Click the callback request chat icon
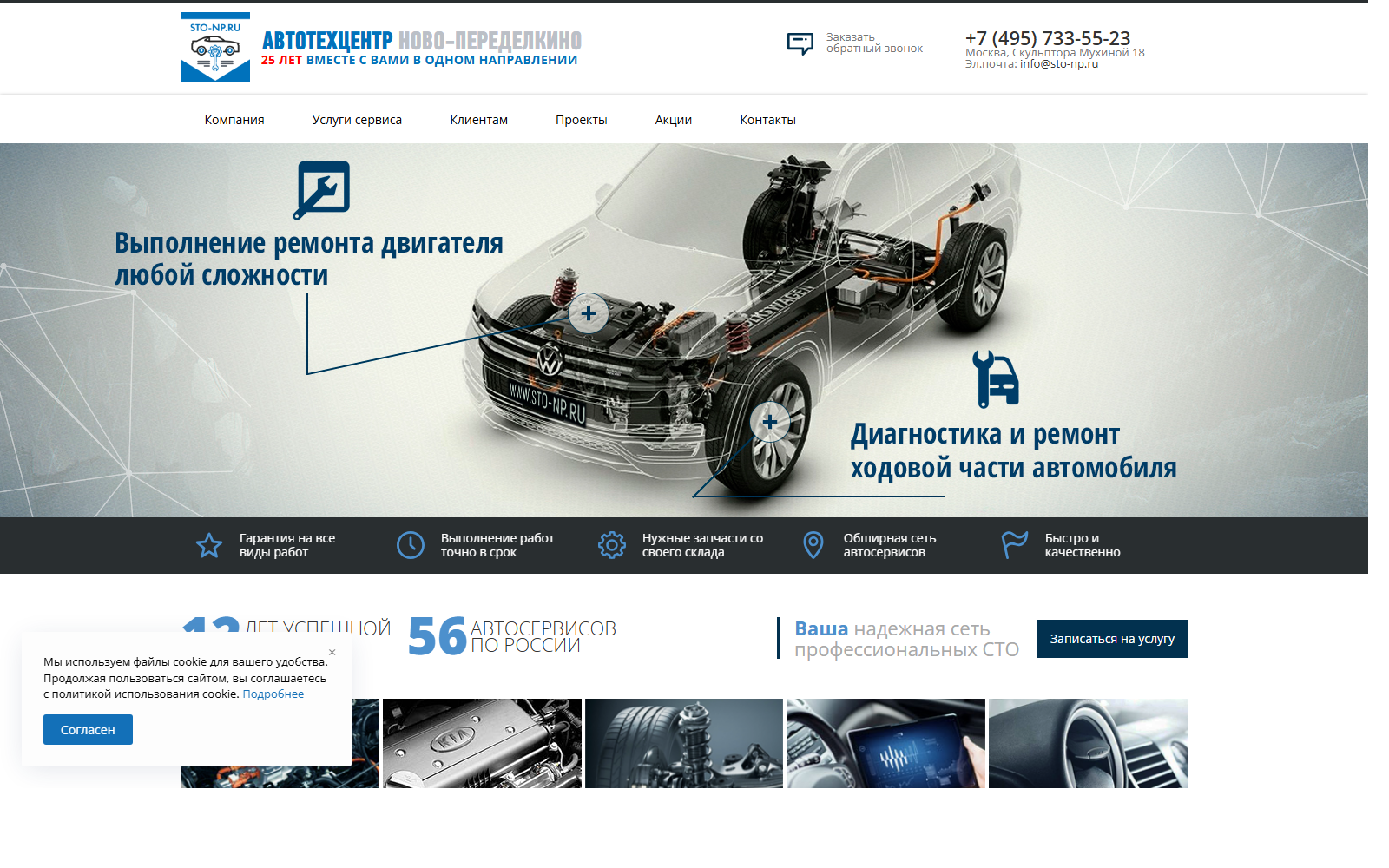The image size is (1389, 868). click(800, 43)
